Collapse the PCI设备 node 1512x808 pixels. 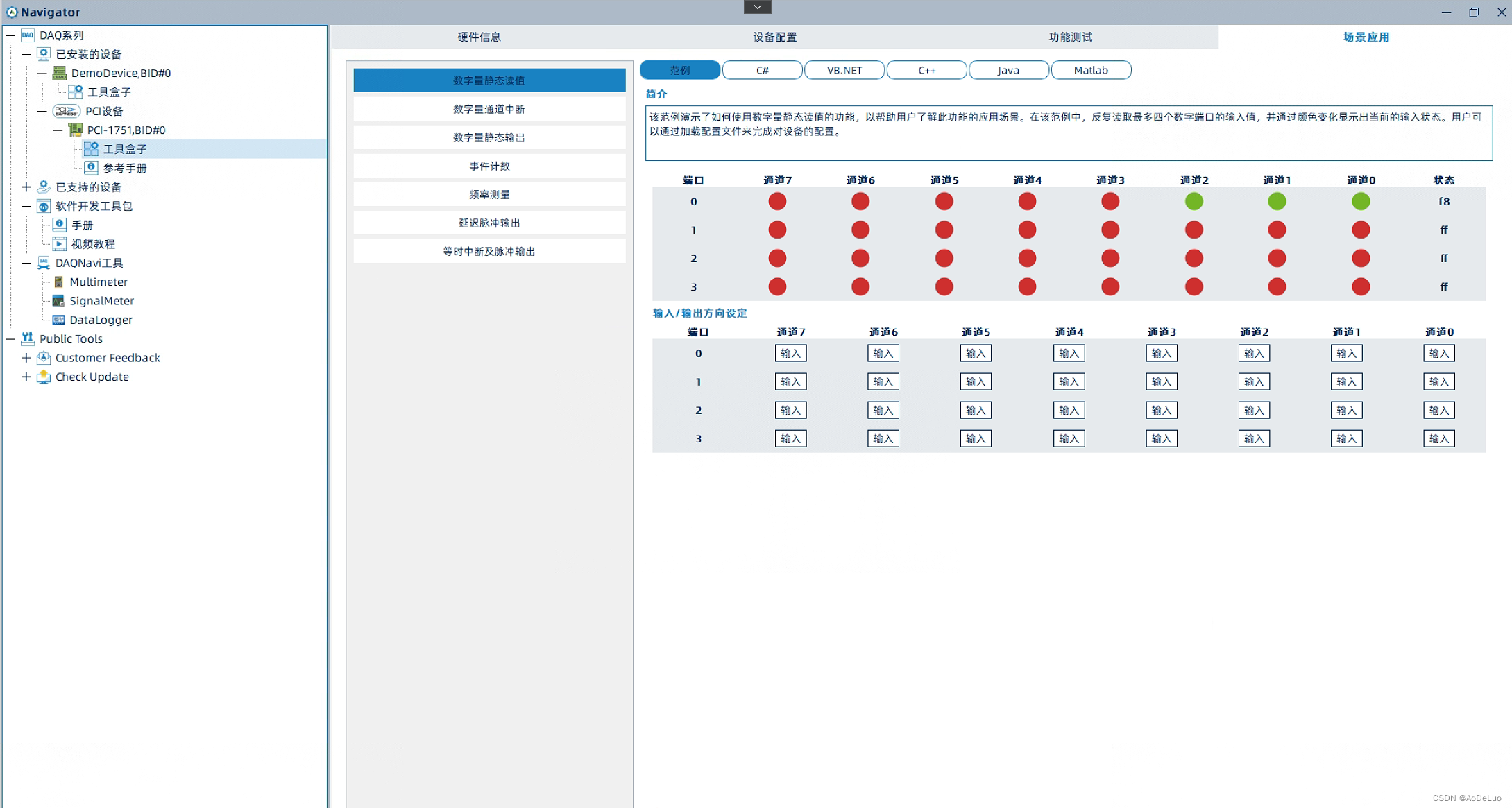42,111
